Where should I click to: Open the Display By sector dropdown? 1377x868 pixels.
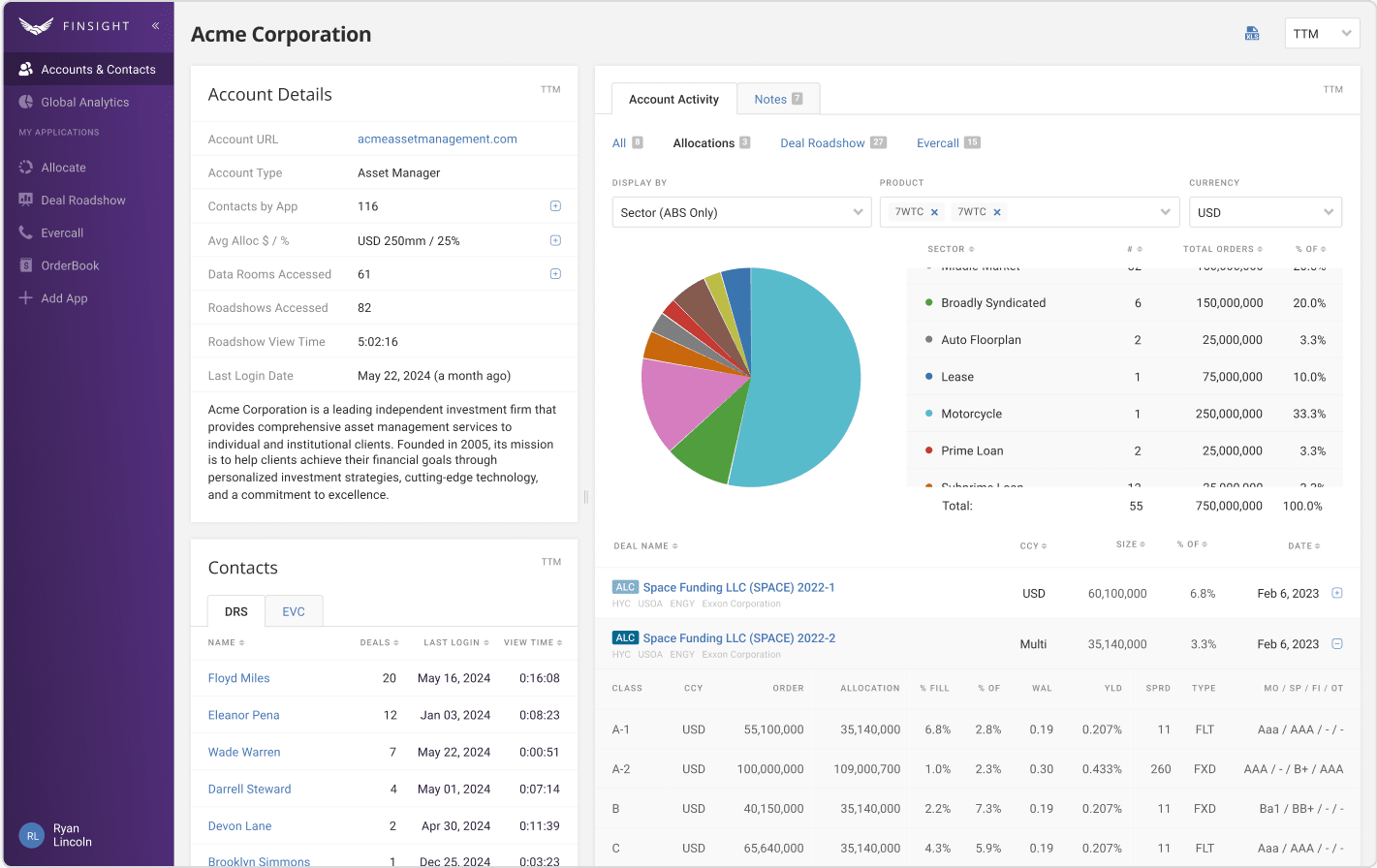[741, 212]
